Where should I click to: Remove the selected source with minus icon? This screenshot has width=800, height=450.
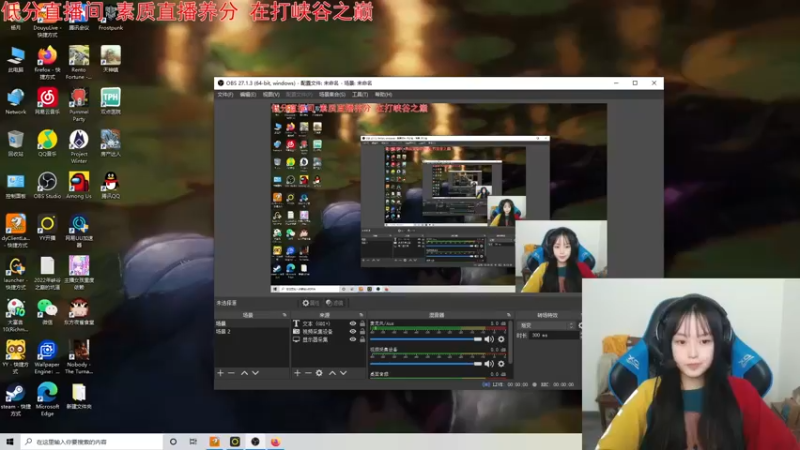coord(308,373)
